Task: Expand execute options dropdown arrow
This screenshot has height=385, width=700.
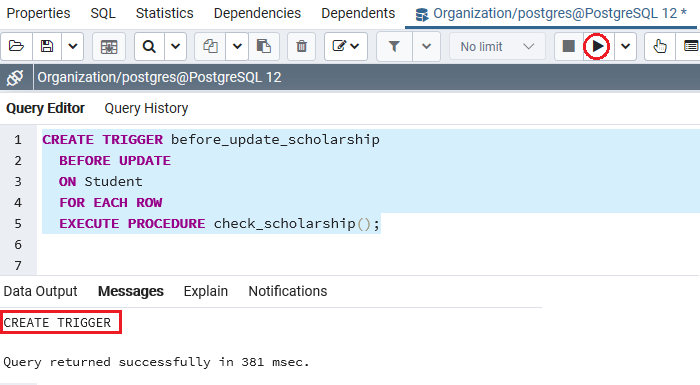Action: [x=625, y=46]
